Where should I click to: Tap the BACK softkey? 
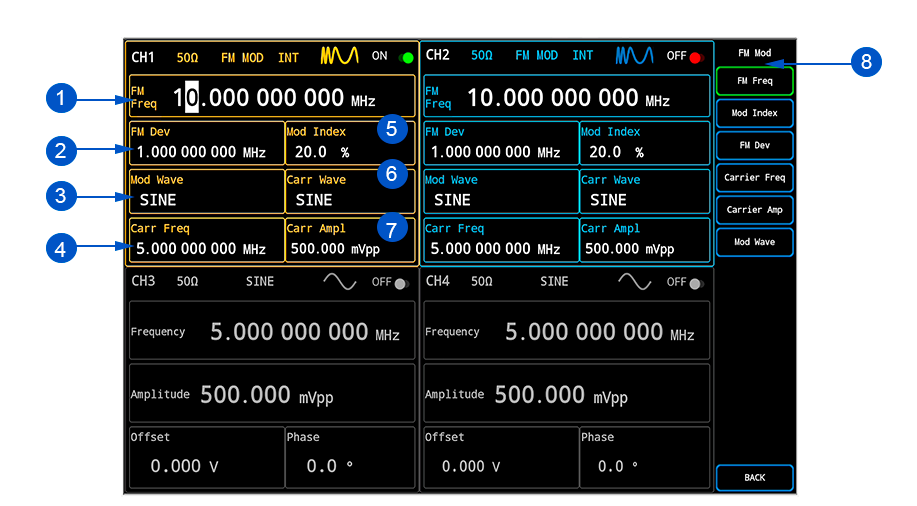pos(754,477)
